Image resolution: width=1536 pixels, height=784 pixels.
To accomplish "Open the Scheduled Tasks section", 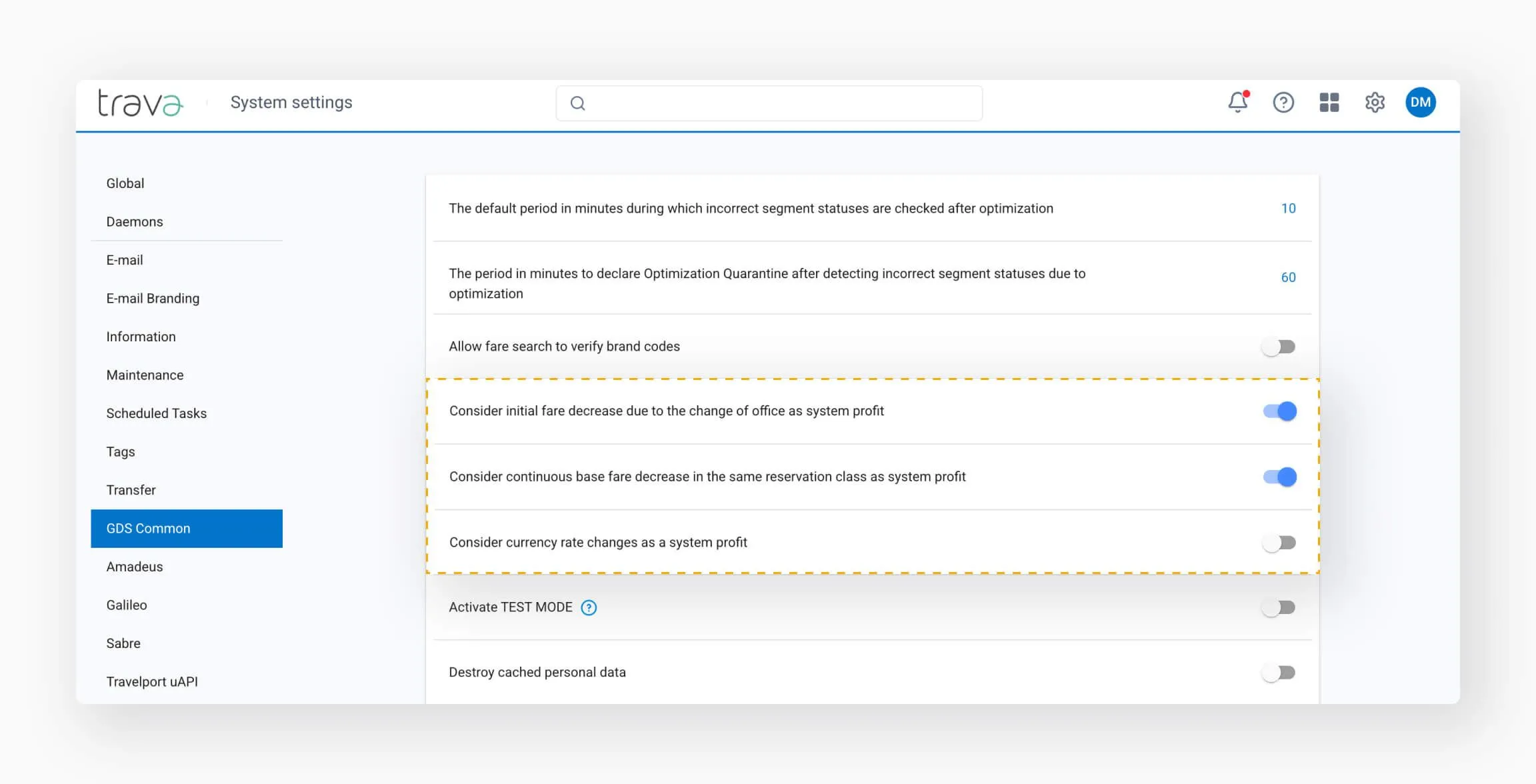I will (x=157, y=413).
